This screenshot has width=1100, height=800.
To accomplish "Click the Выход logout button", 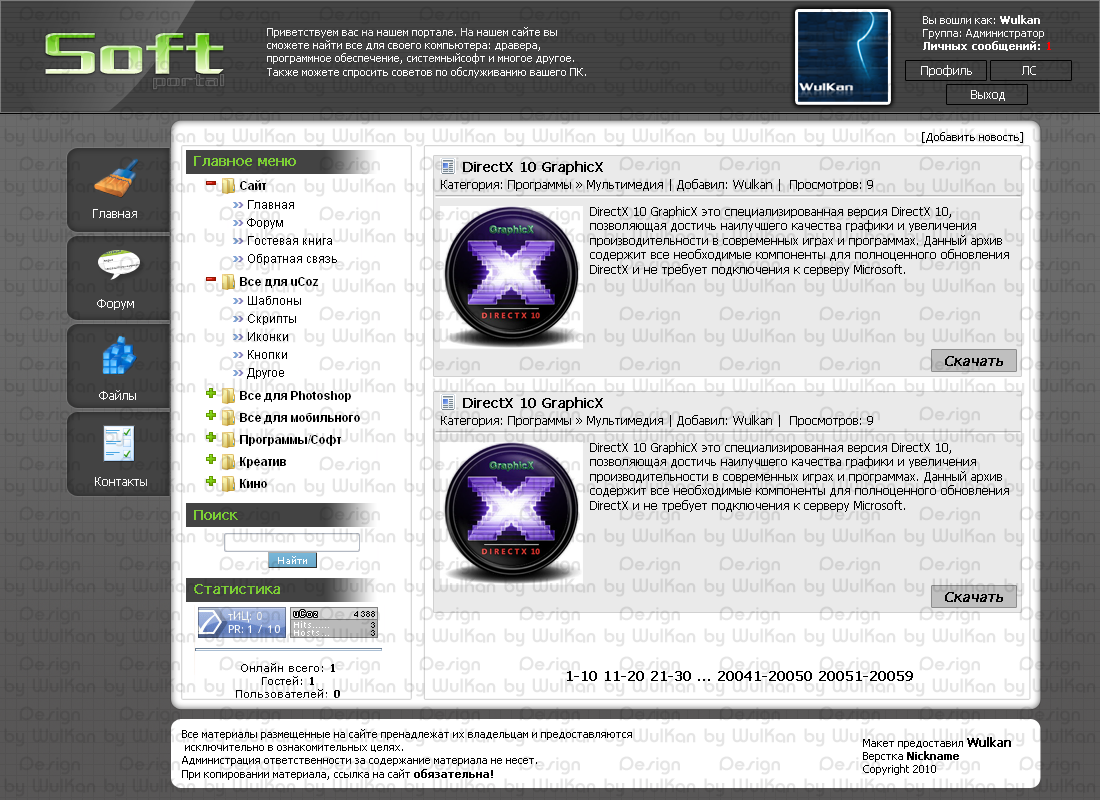I will [987, 95].
